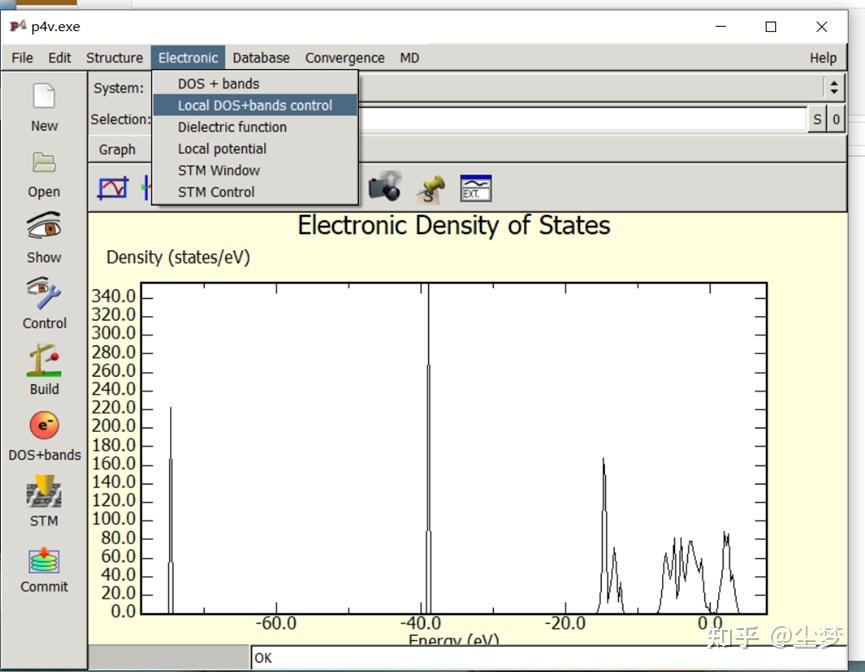Choose 'Dielectric function' from Electronic menu
The image size is (865, 672).
(x=232, y=127)
